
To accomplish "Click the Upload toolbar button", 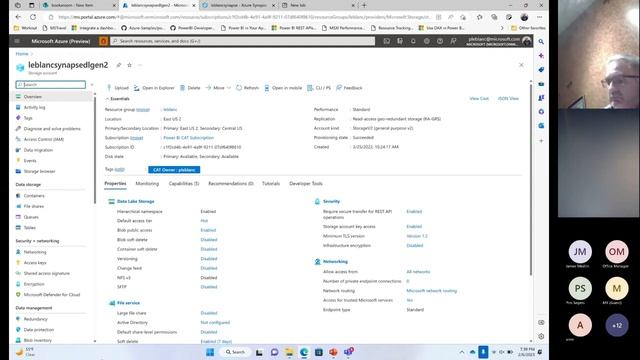I will click(118, 88).
